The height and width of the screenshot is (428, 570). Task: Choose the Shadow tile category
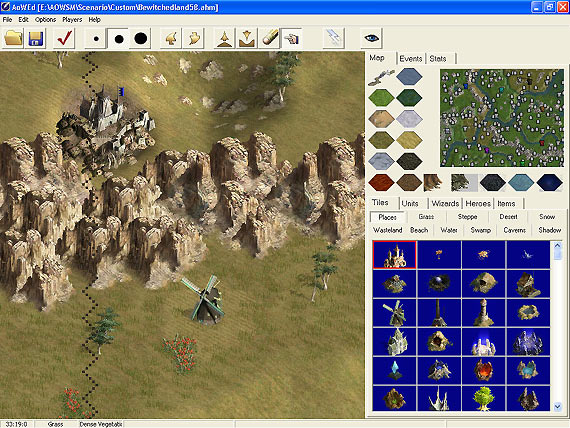pos(550,230)
